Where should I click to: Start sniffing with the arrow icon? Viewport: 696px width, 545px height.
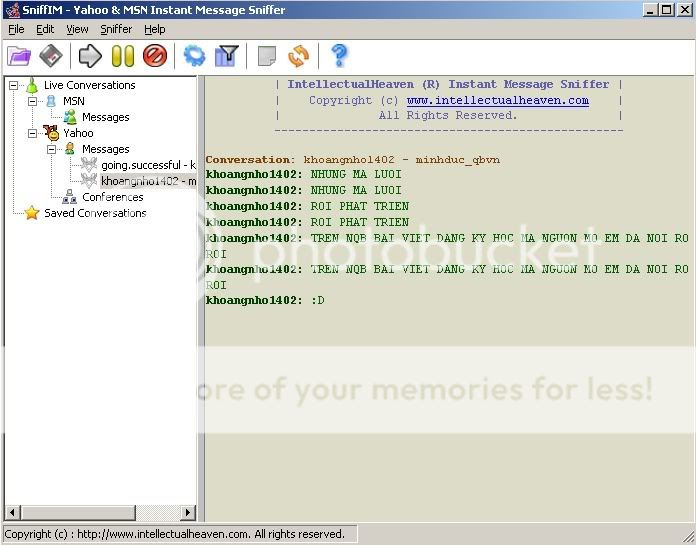[90, 56]
